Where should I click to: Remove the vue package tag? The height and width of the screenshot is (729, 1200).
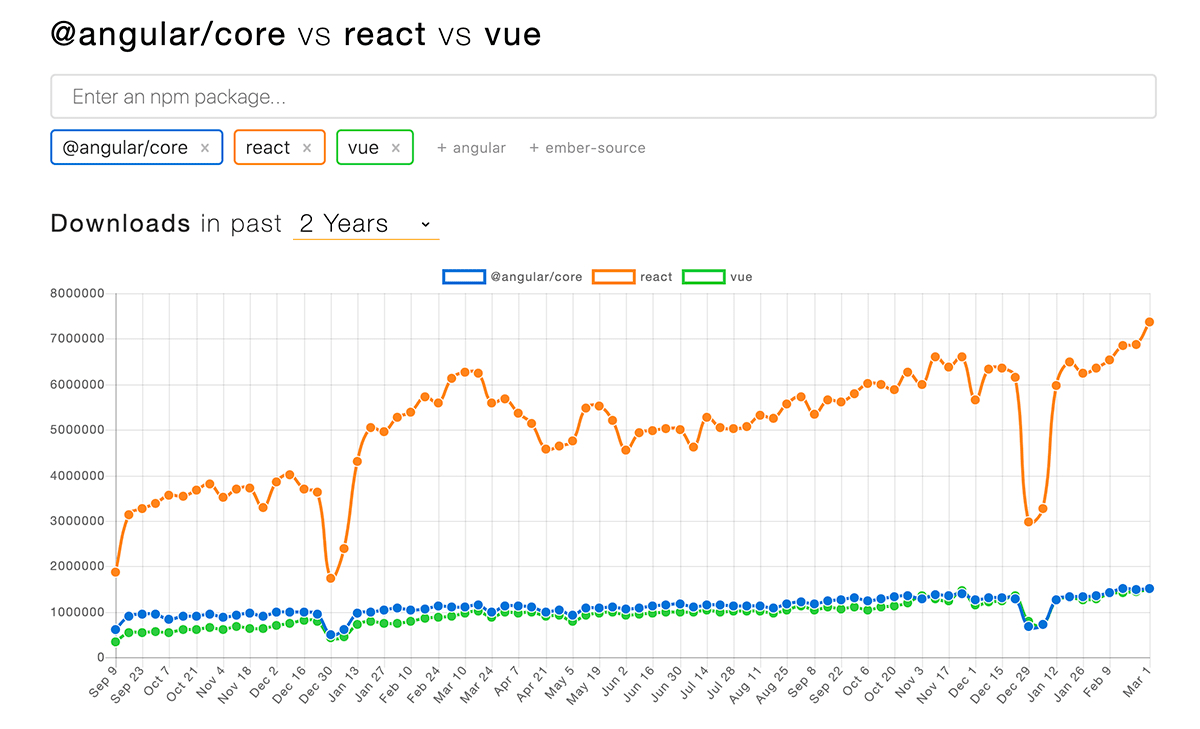pos(398,147)
